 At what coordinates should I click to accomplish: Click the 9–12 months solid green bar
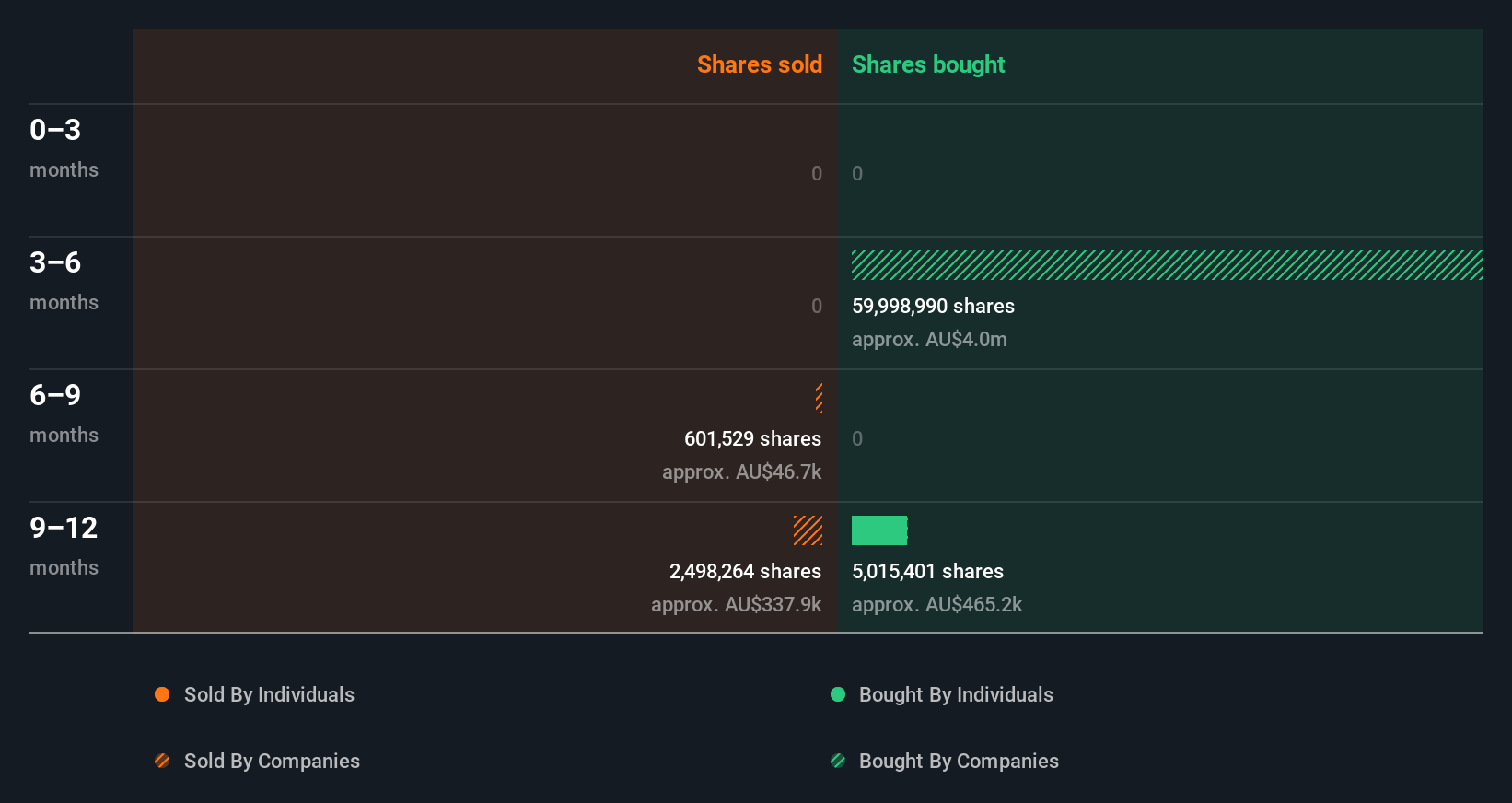coord(879,530)
